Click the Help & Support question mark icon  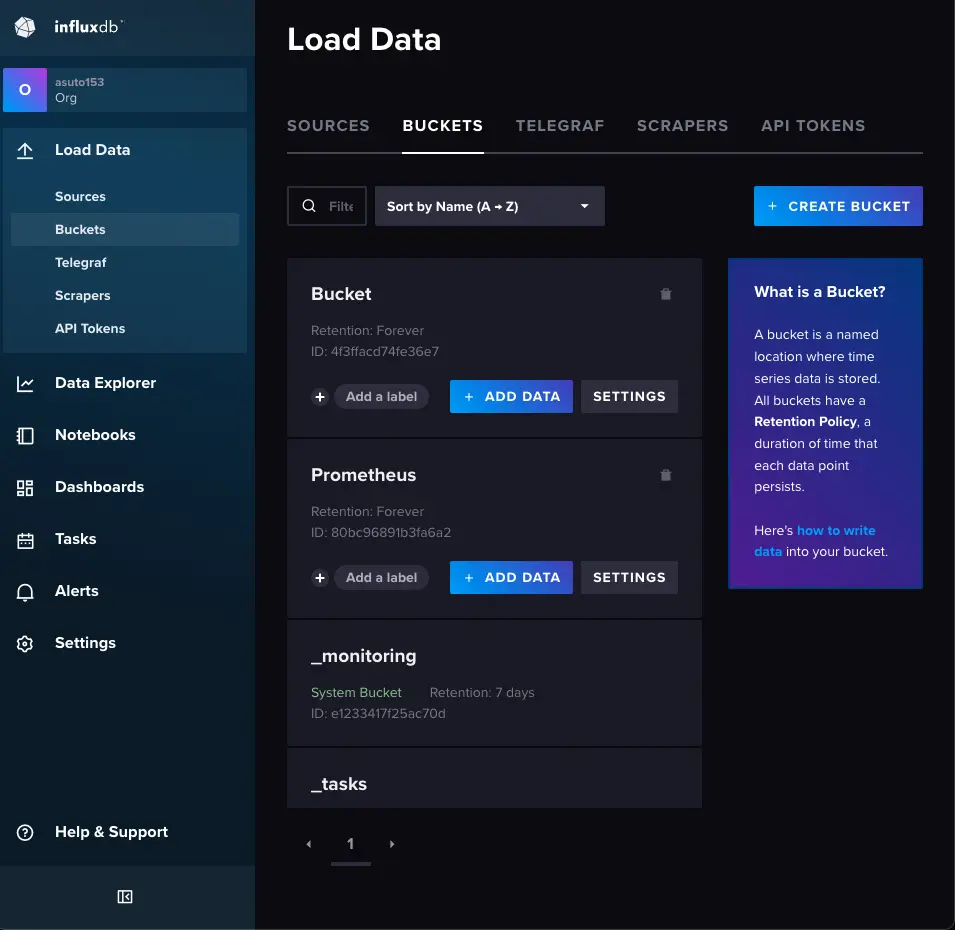pyautogui.click(x=24, y=831)
